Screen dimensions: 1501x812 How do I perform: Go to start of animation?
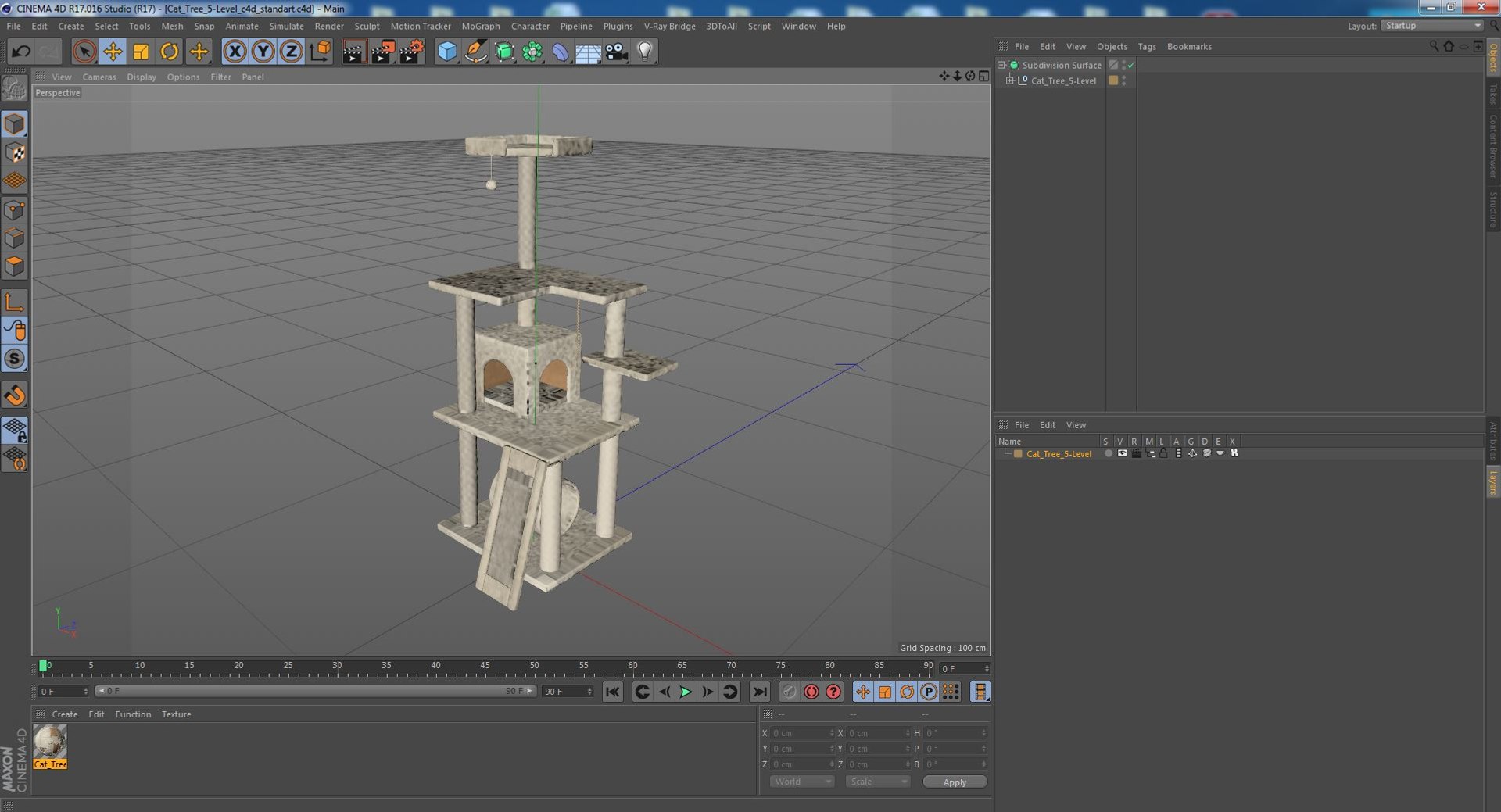(613, 692)
